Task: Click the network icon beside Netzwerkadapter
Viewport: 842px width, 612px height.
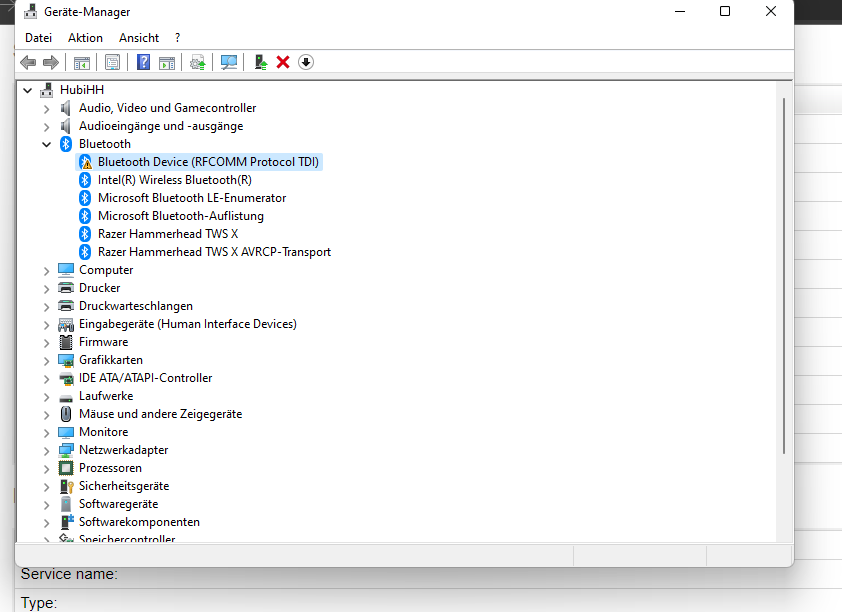Action: tap(66, 450)
